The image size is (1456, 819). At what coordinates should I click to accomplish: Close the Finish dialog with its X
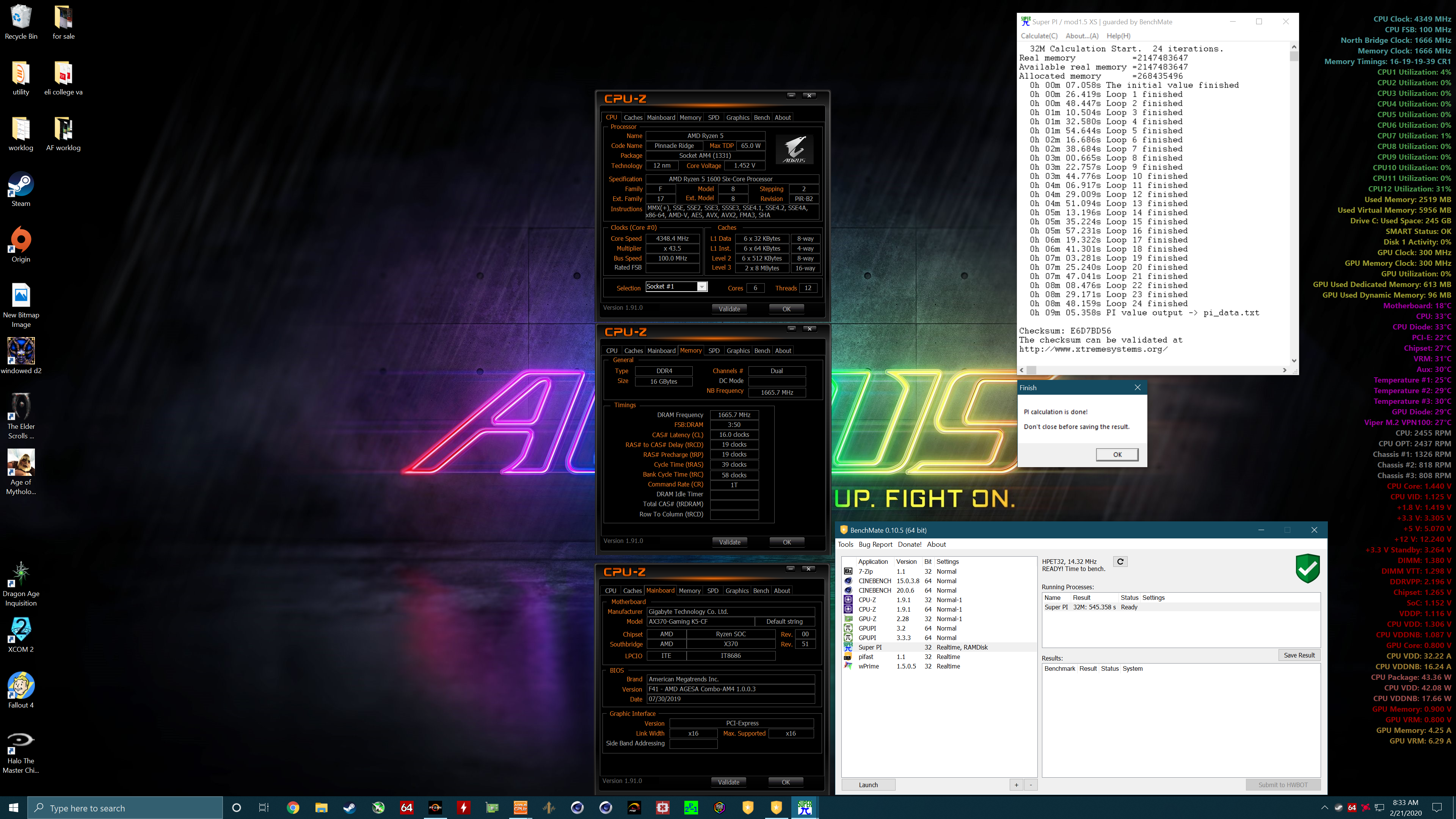pos(1137,387)
